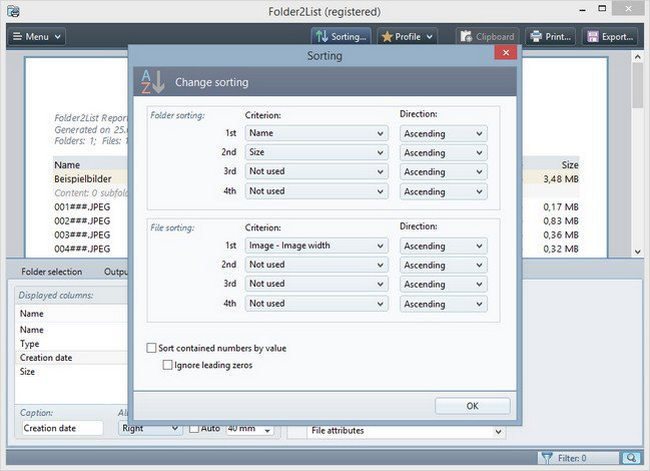
Task: Close the Sorting dialog with red X
Action: click(506, 53)
